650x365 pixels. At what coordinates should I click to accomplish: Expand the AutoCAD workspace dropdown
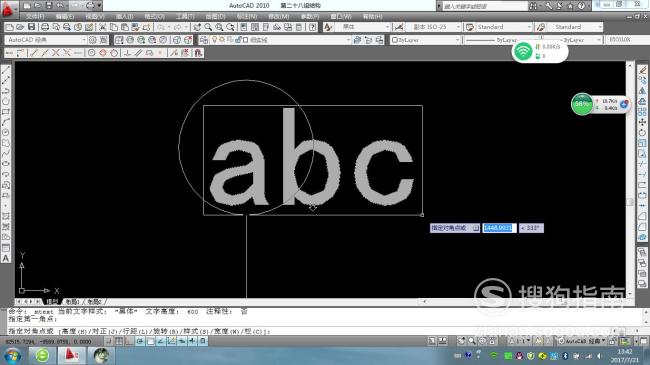pos(46,40)
